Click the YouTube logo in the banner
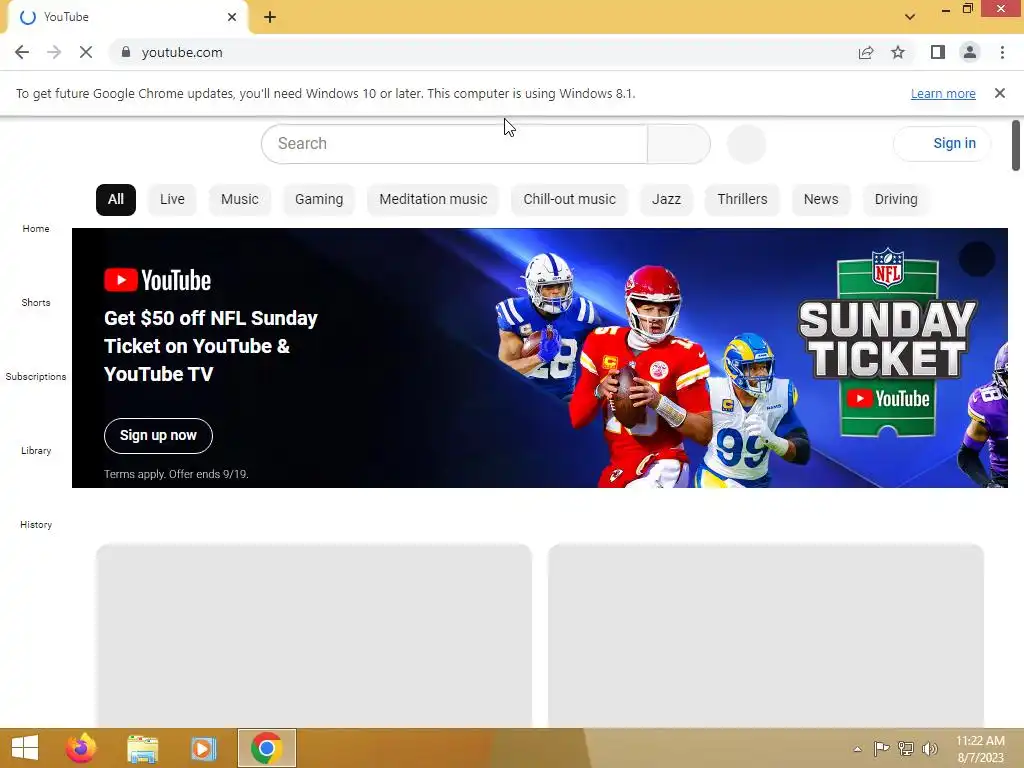The height and width of the screenshot is (768, 1024). [157, 280]
